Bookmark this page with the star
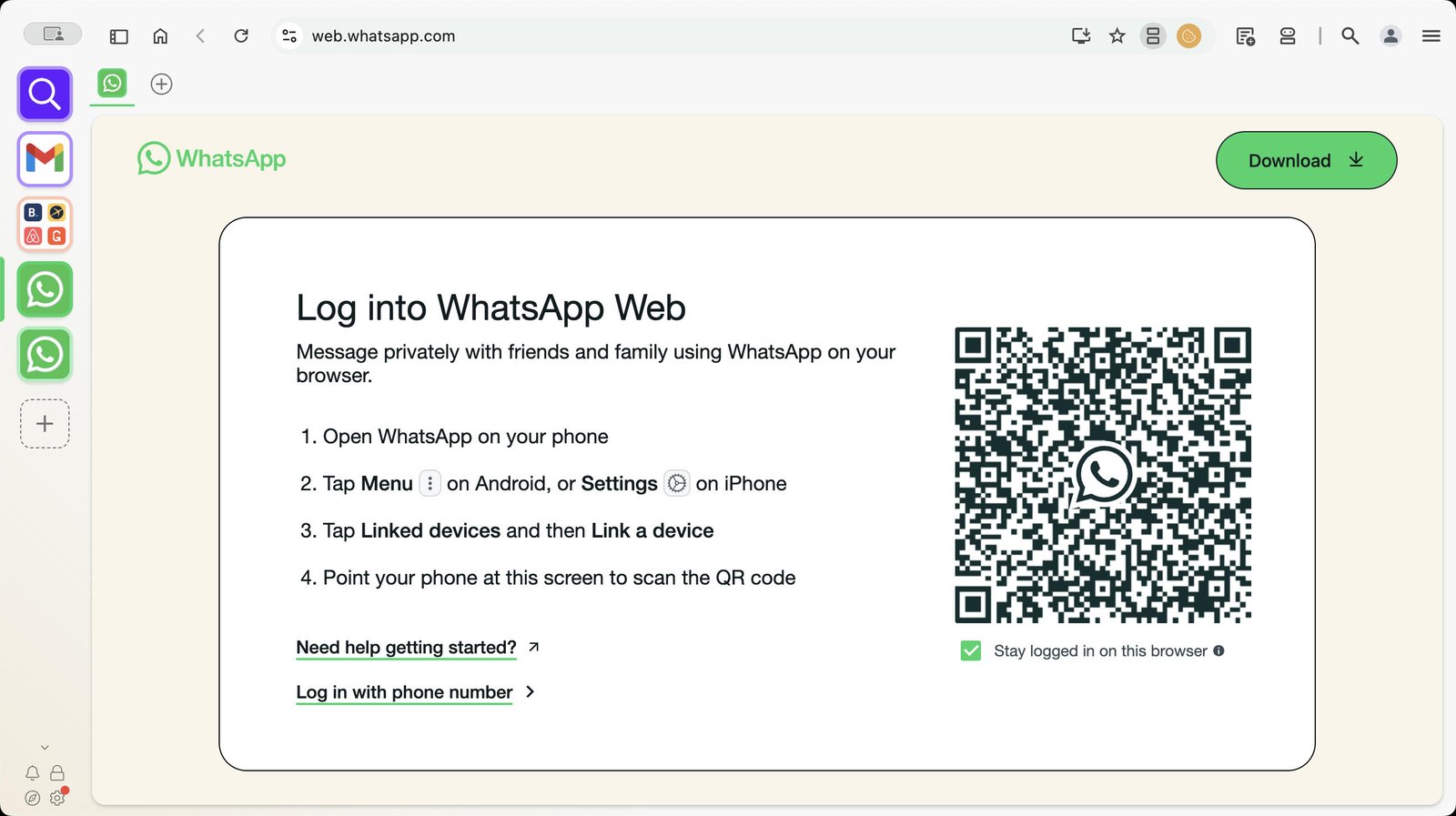The height and width of the screenshot is (816, 1456). [1117, 36]
